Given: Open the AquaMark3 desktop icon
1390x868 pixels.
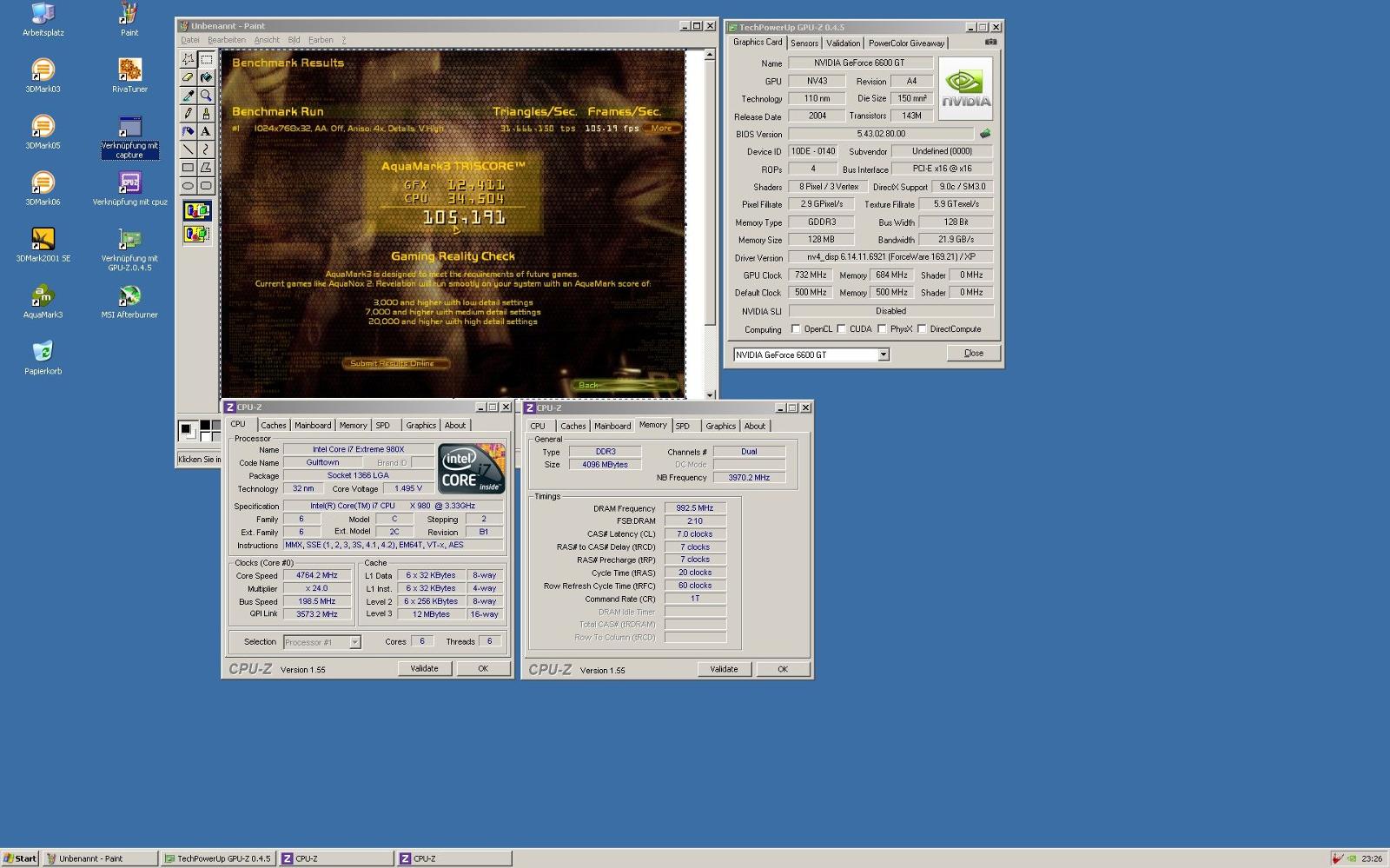Looking at the screenshot, I should (43, 301).
